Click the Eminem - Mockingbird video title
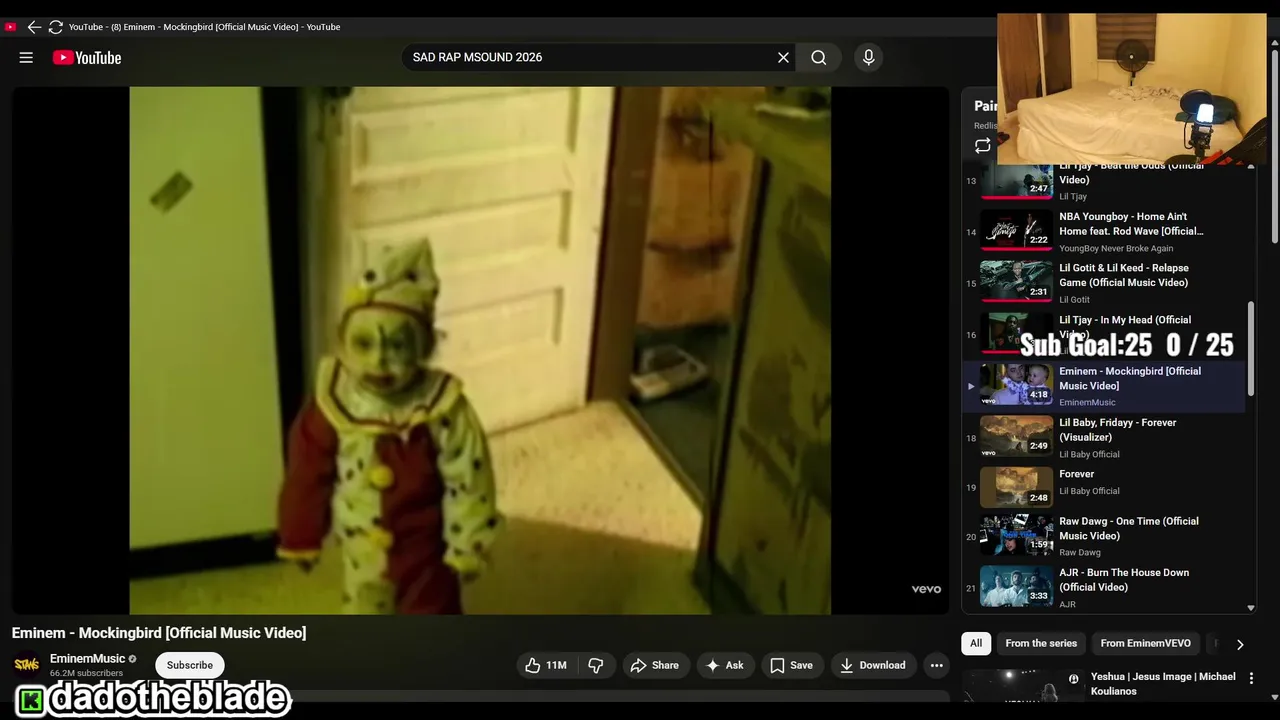 [x=159, y=633]
